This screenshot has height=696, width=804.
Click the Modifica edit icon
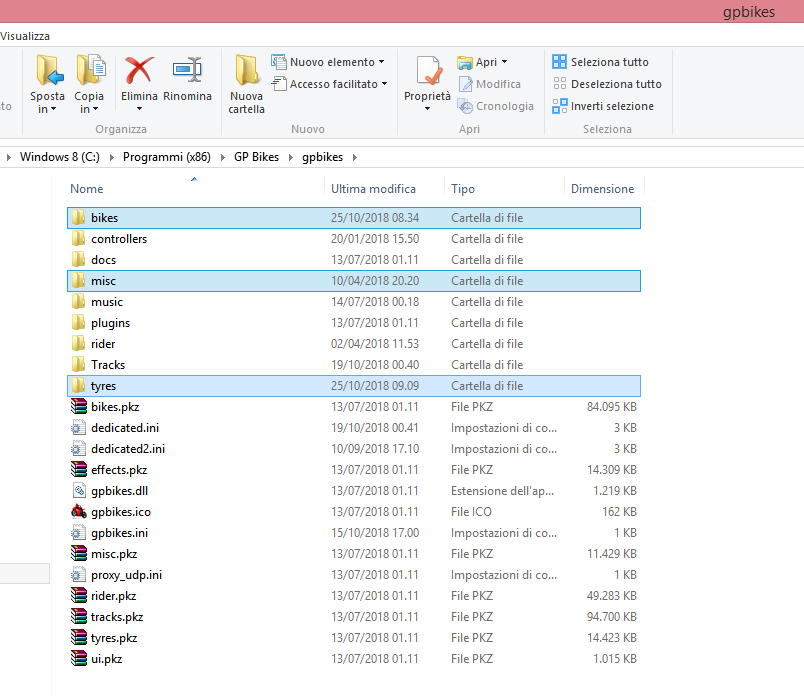[465, 84]
